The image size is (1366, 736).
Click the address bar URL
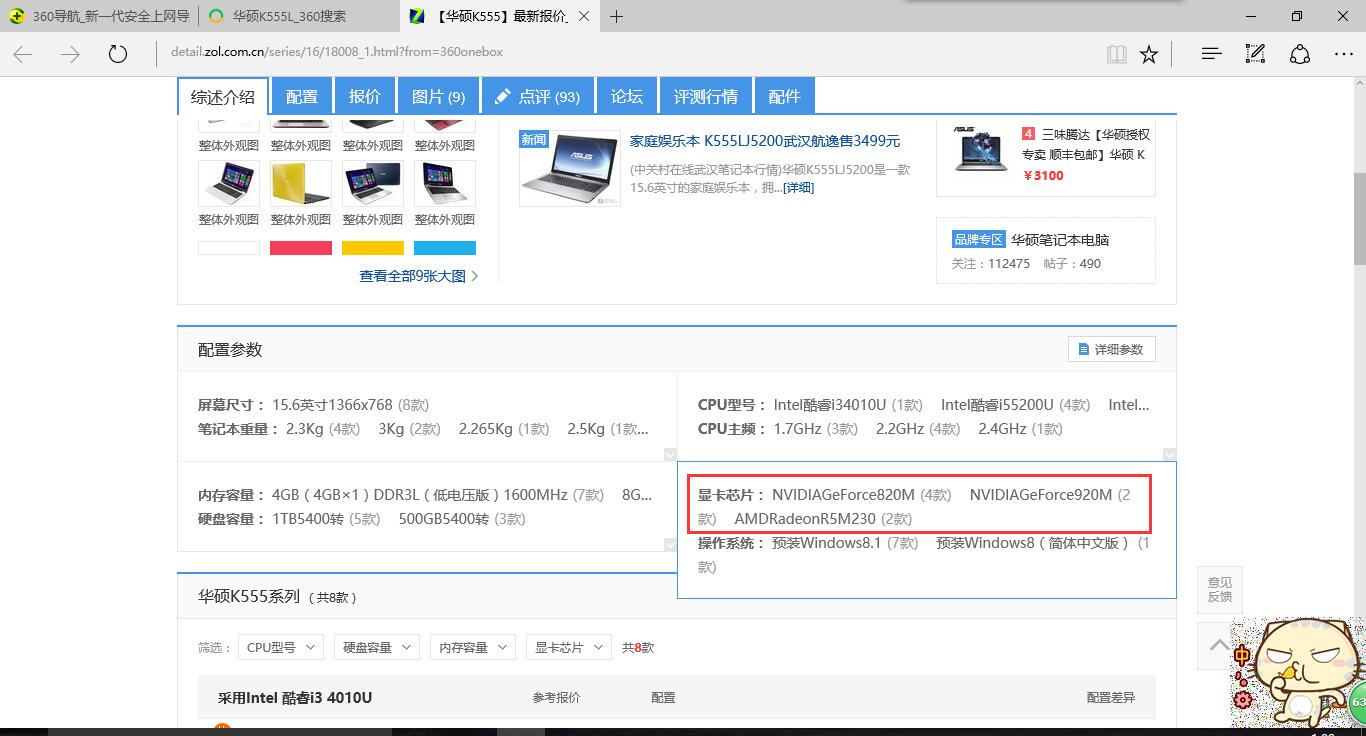point(337,52)
